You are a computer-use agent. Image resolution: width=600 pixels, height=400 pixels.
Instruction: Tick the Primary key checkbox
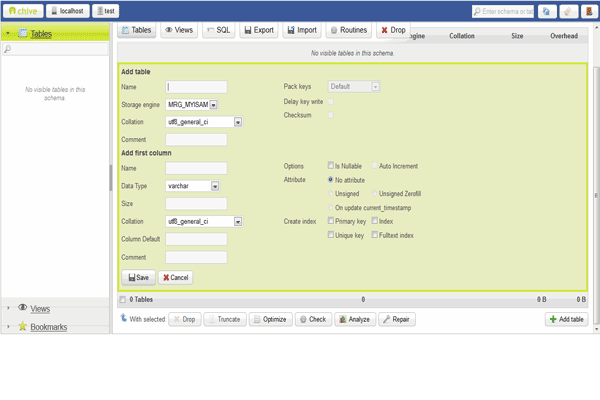(x=331, y=221)
